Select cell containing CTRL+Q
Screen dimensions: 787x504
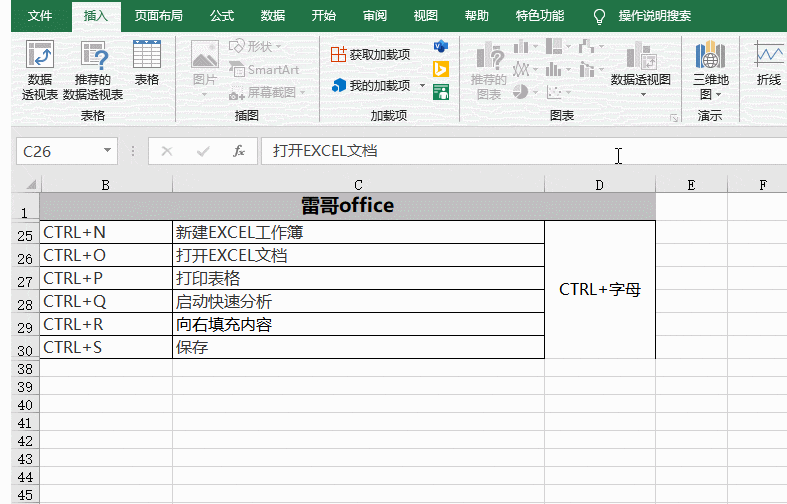tap(106, 302)
